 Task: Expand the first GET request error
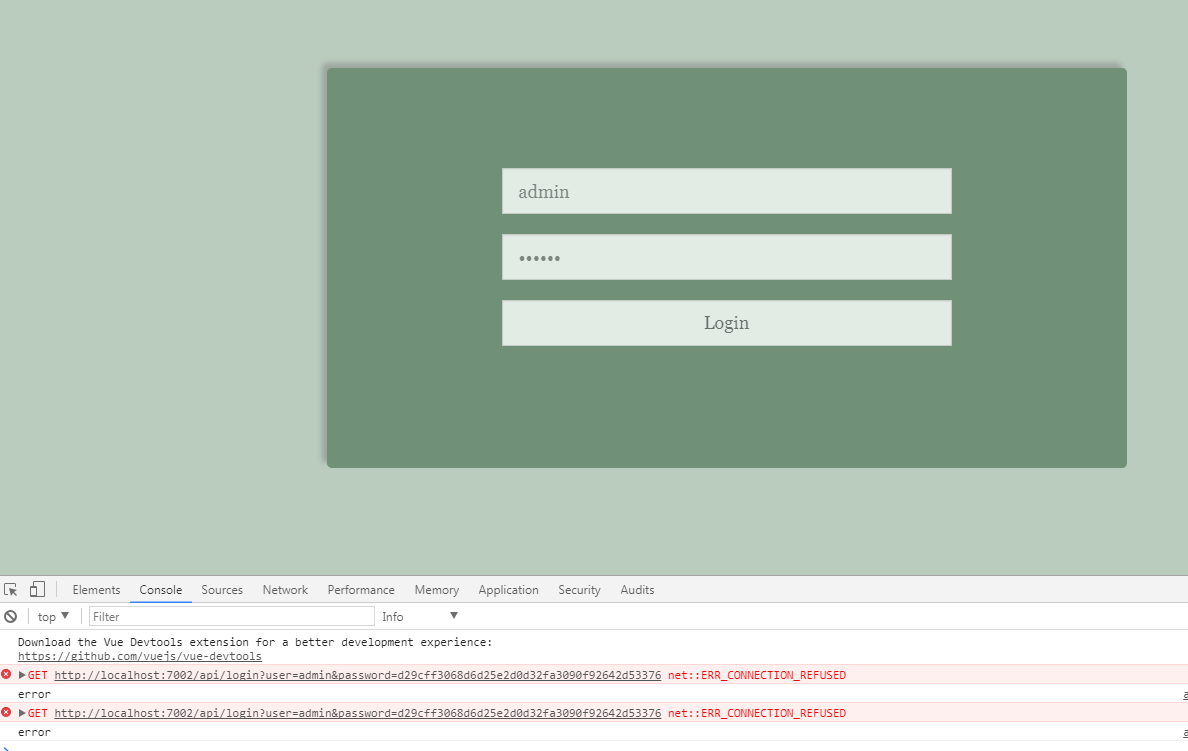(x=22, y=674)
